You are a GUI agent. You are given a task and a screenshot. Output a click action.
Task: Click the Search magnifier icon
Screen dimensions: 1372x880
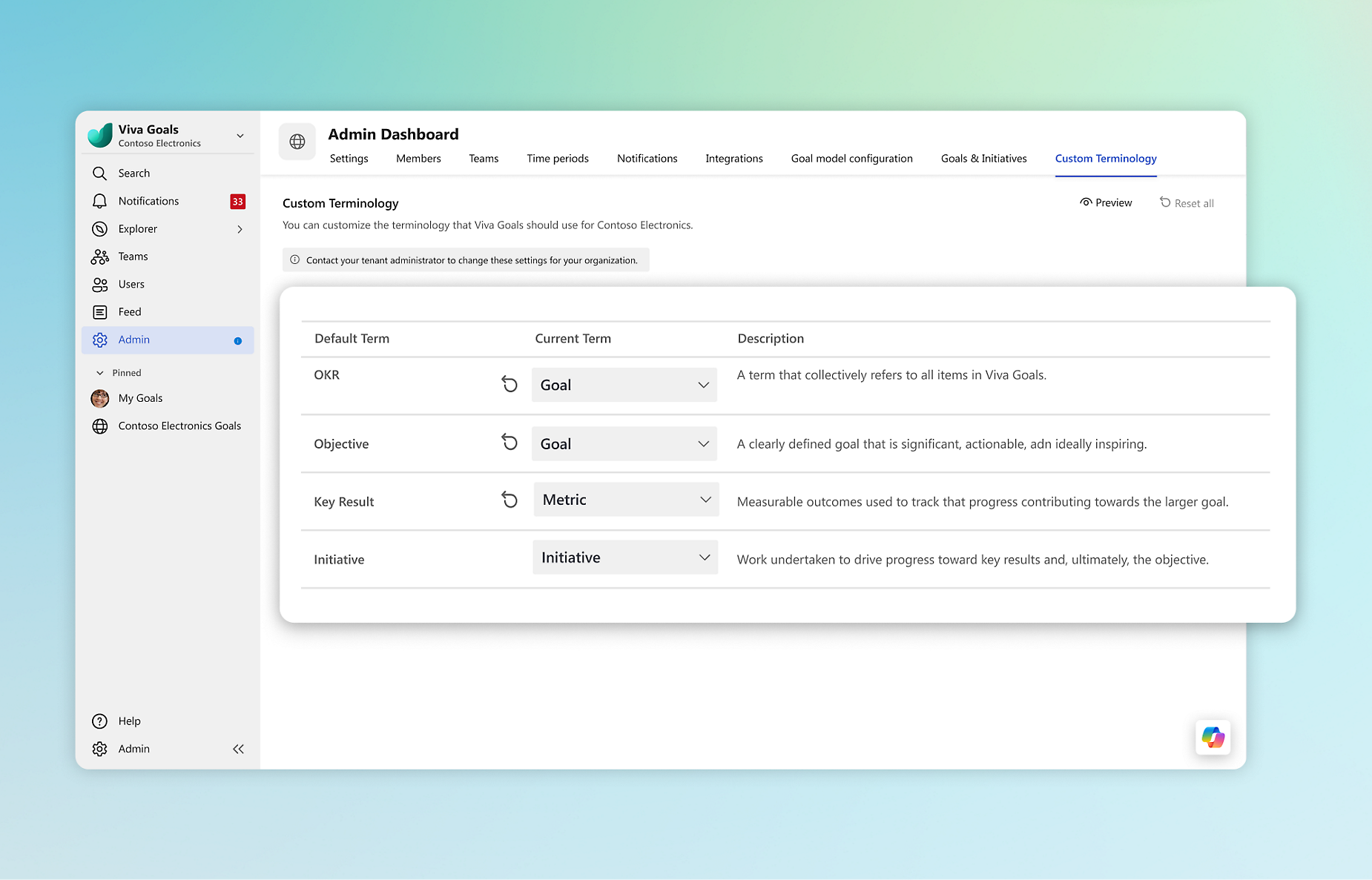99,173
